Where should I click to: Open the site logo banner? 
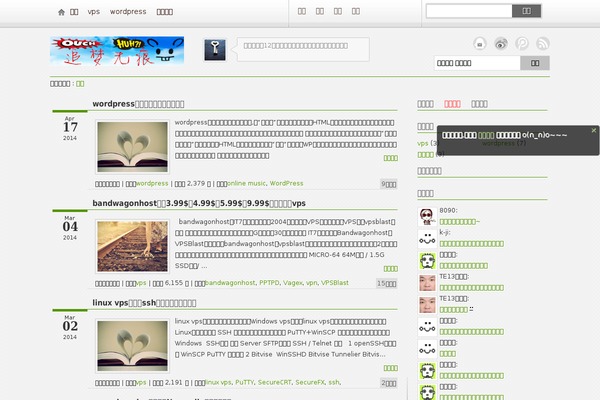pos(117,51)
